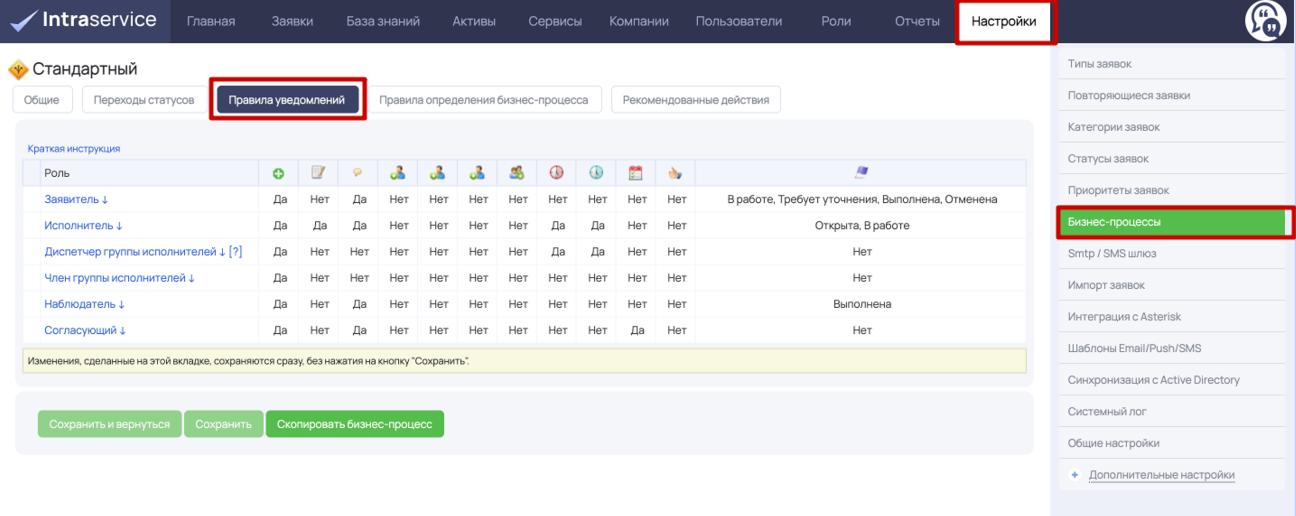Click the red clock icon column header

[559, 173]
